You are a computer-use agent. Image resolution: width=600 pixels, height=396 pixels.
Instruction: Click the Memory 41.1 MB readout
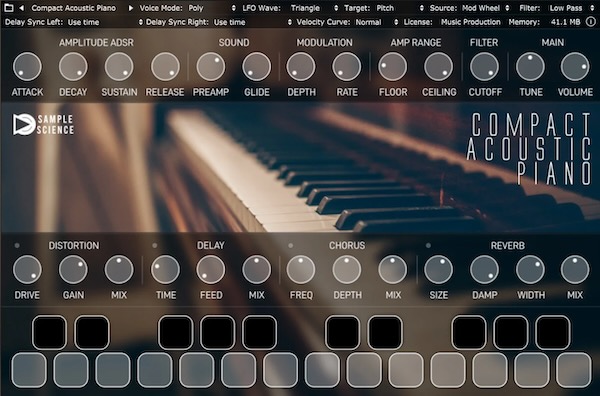(544, 22)
